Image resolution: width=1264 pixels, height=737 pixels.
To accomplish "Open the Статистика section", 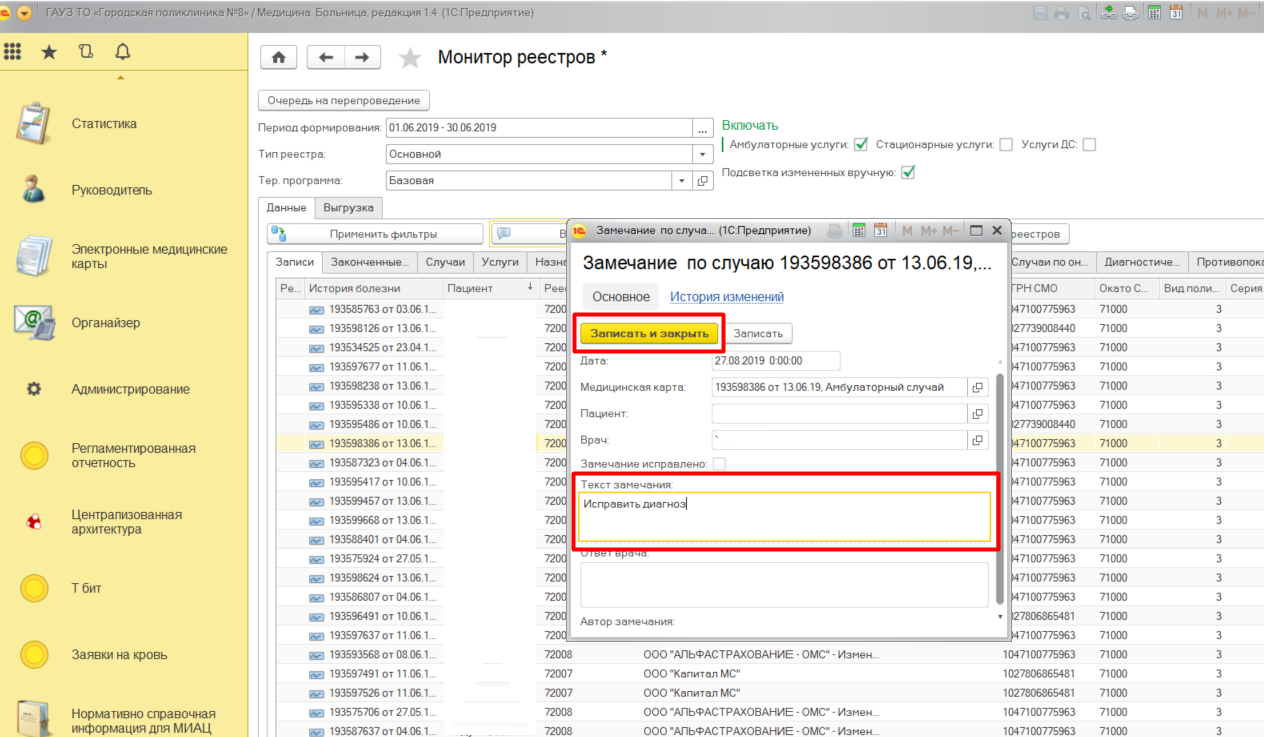I will [x=104, y=124].
